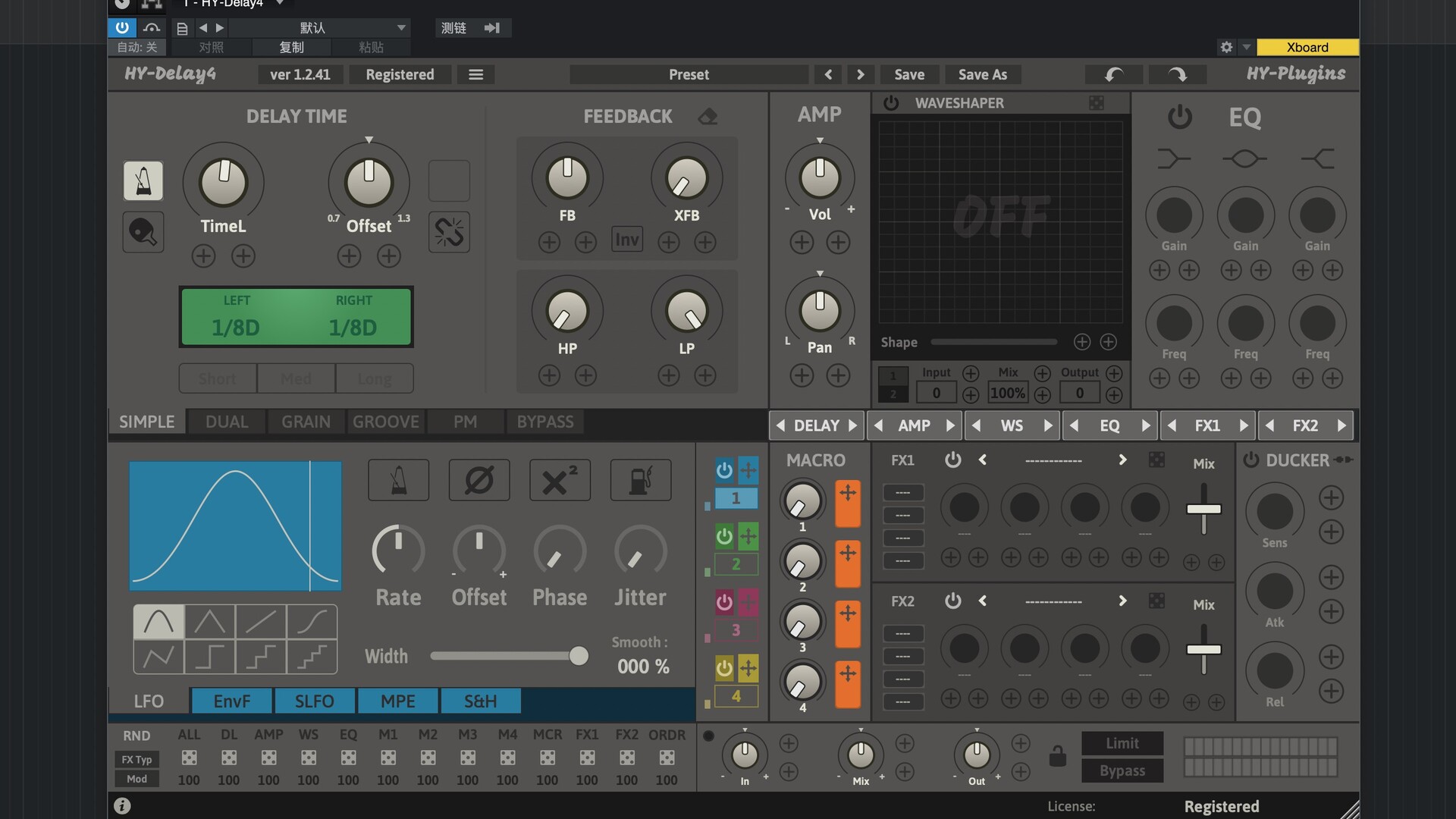Select the ramp-up LFO waveform shape
The width and height of the screenshot is (1456, 819).
(x=260, y=622)
